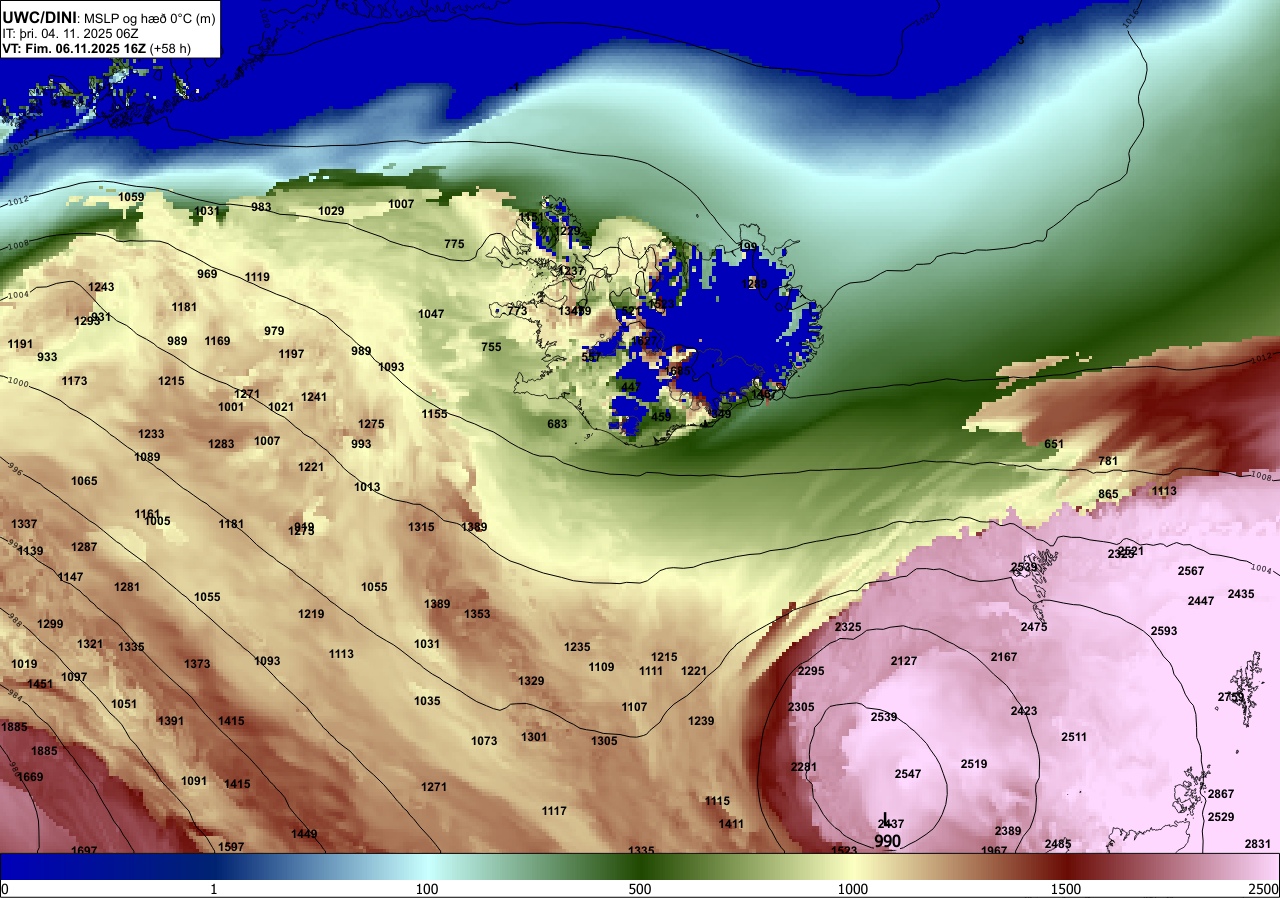Click the freezing-level value 1411

731,824
